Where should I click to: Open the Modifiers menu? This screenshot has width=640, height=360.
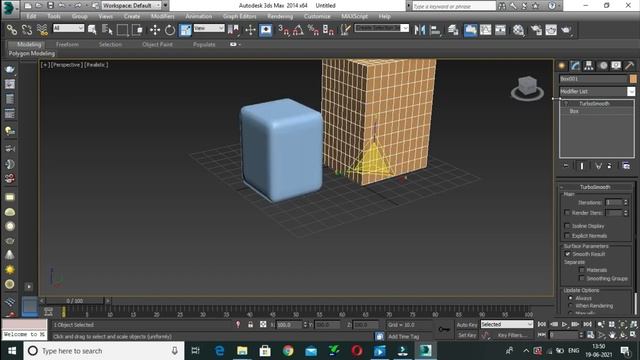point(162,16)
